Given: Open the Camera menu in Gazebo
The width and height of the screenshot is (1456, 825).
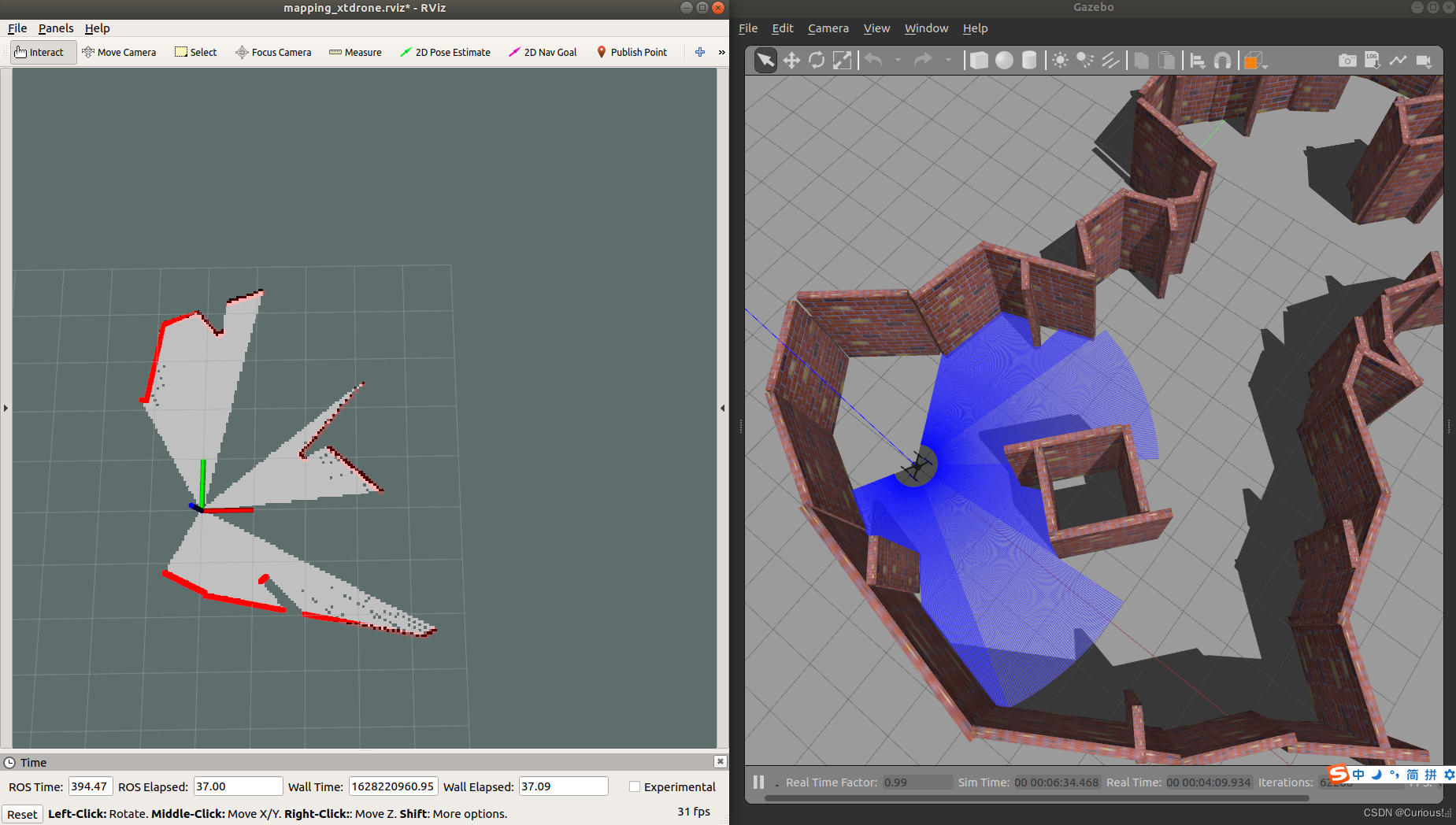Looking at the screenshot, I should point(828,28).
